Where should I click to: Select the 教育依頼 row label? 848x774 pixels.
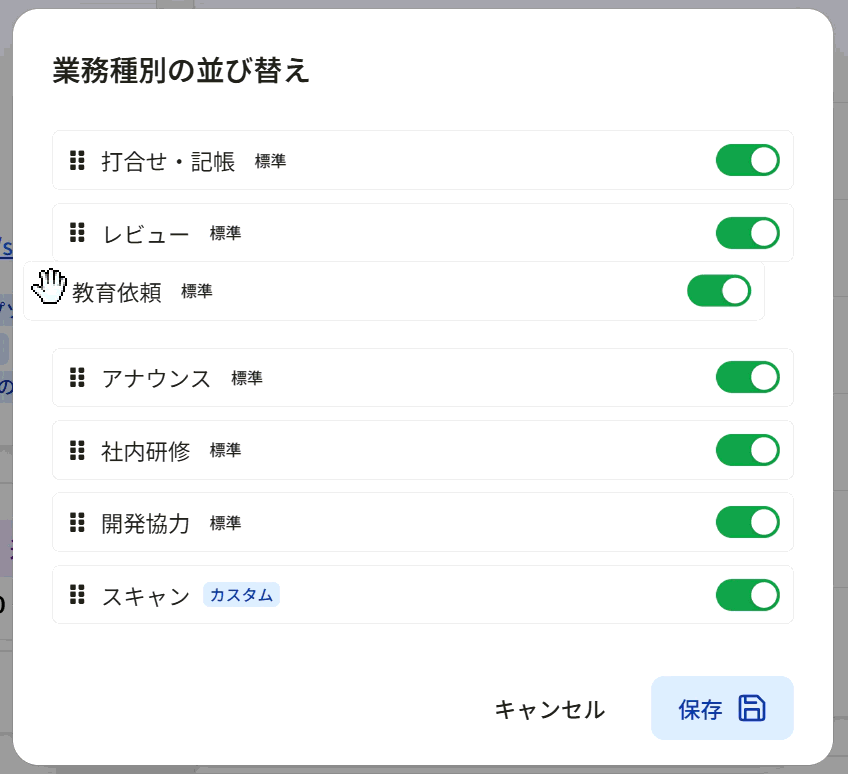tap(117, 292)
